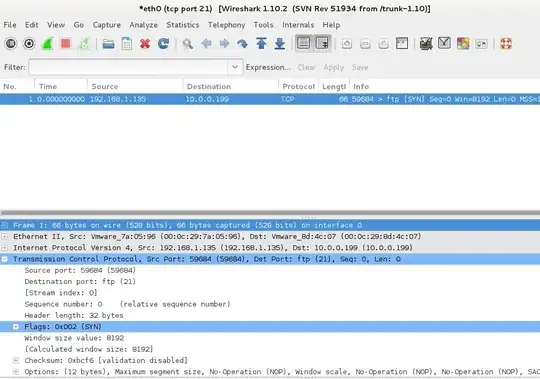Save this capture file icon
Viewport: 540px width, 379px height.
click(x=127, y=44)
